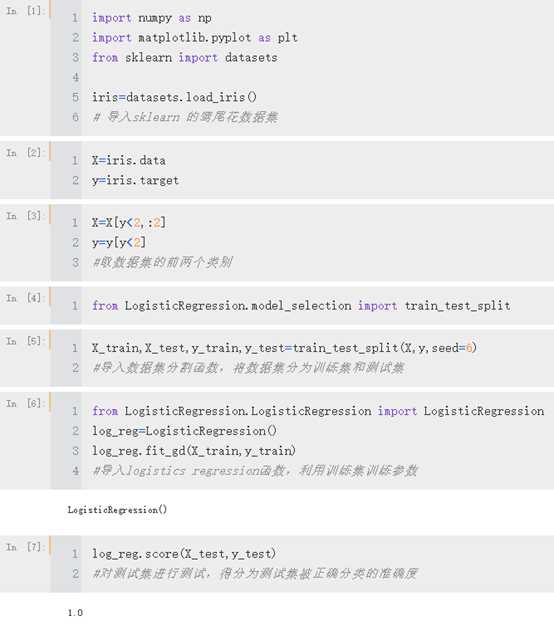The height and width of the screenshot is (630, 554).
Task: Click the X=iris.data code line
Action: (129, 161)
